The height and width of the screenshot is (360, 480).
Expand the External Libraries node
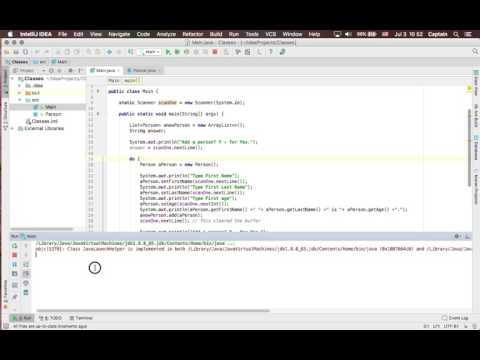pos(13,128)
